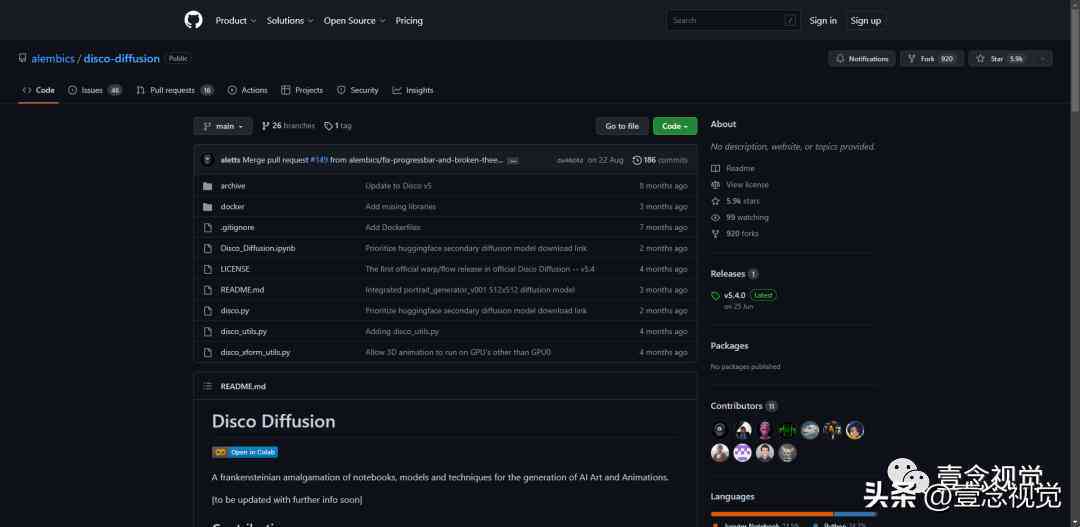Open the Projects tab

pyautogui.click(x=302, y=90)
